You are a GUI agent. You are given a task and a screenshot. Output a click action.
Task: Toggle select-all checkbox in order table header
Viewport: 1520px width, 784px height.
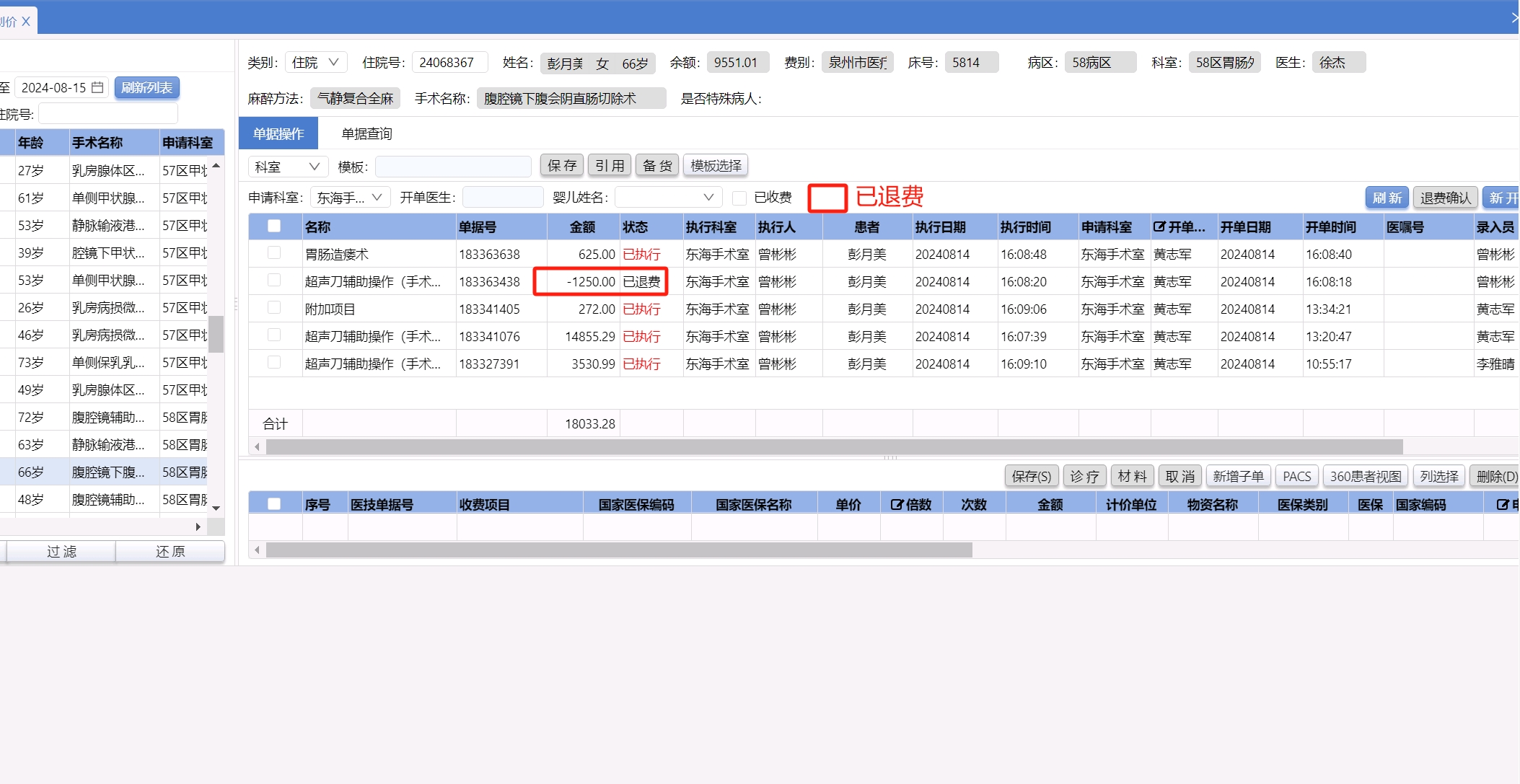tap(274, 226)
